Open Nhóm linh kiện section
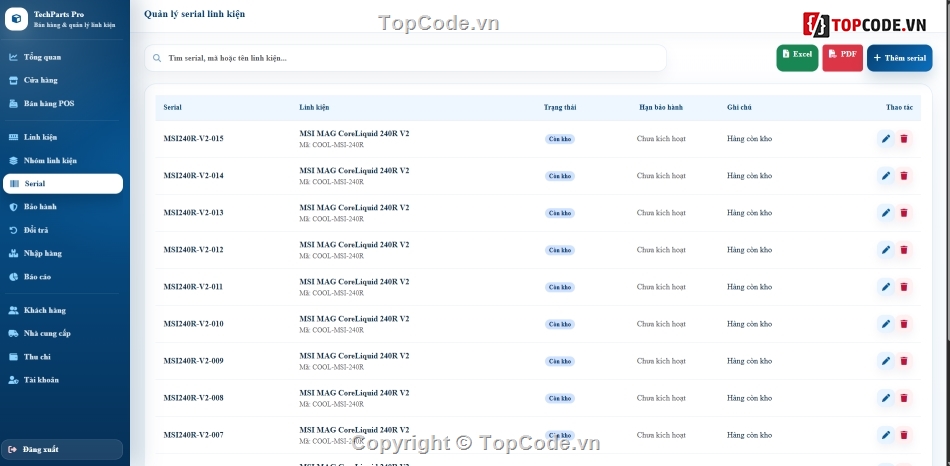The width and height of the screenshot is (950, 466). (x=63, y=161)
